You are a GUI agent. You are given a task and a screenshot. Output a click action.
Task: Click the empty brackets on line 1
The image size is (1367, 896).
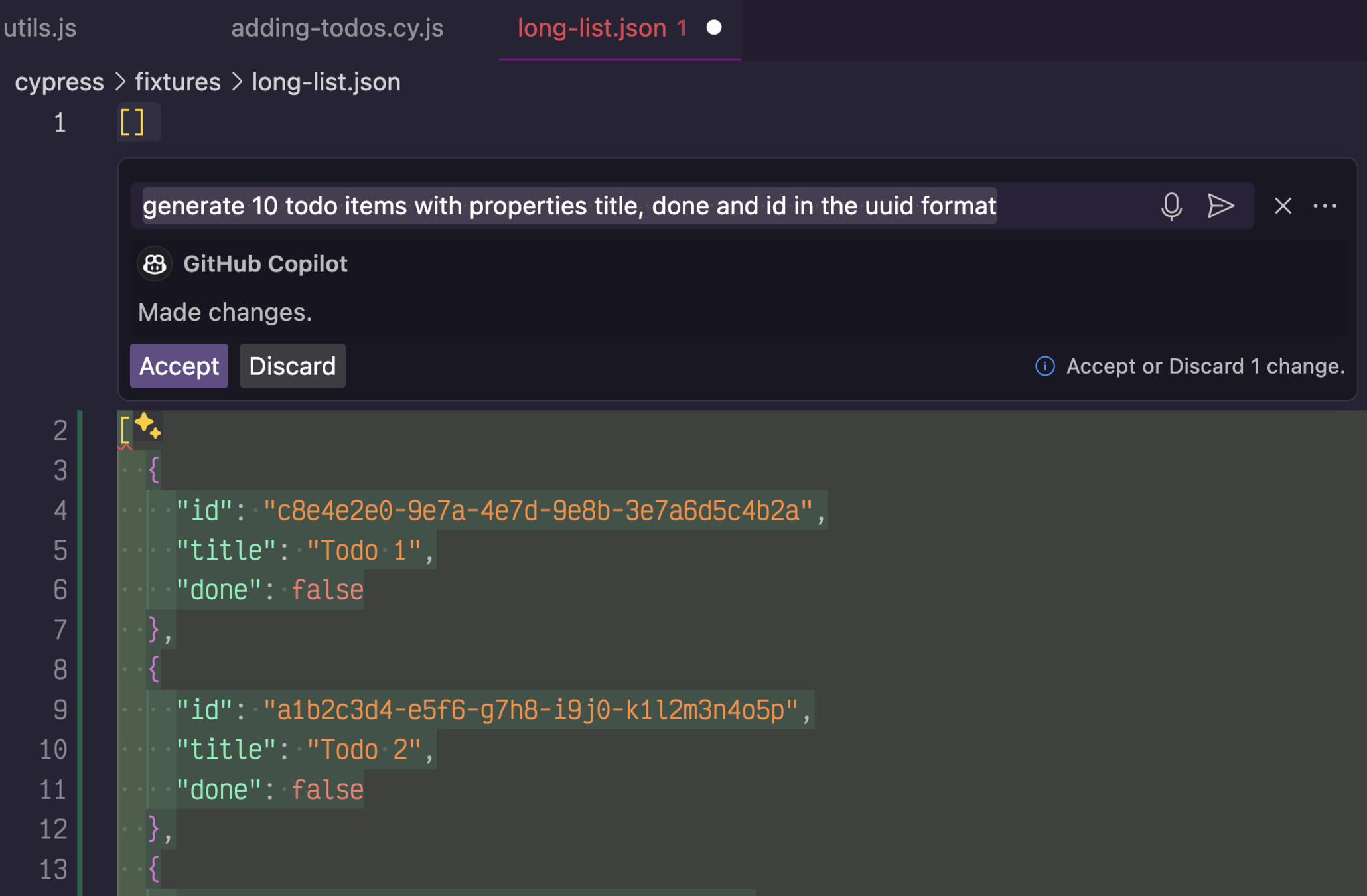click(x=133, y=123)
